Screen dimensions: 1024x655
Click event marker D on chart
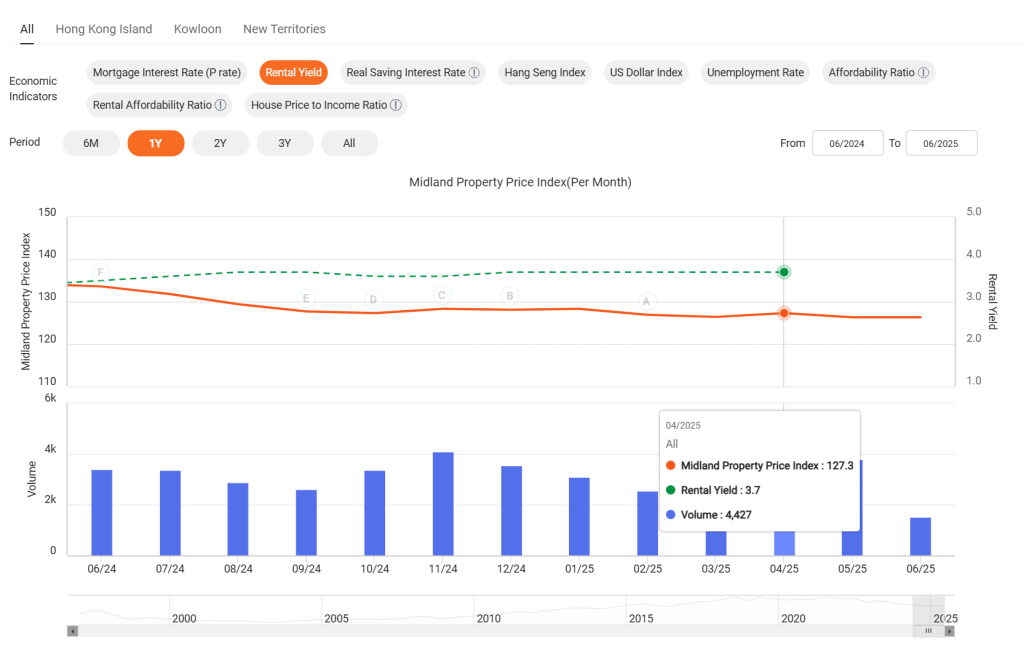[373, 300]
